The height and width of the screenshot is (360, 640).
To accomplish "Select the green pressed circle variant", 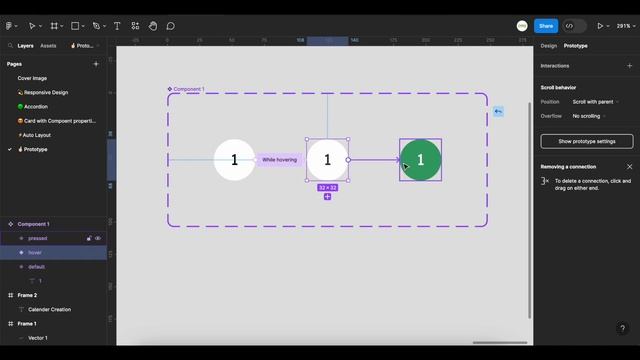I will pyautogui.click(x=420, y=160).
